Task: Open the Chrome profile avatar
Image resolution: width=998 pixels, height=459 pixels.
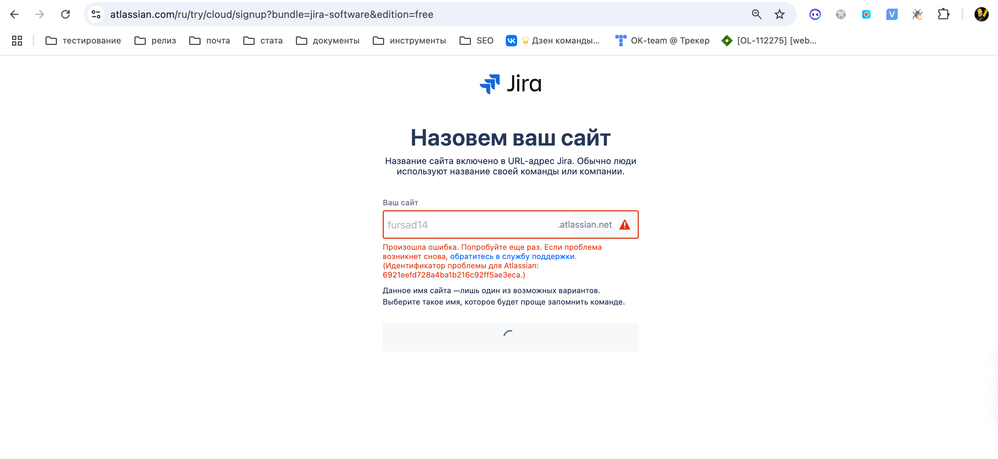Action: [981, 14]
